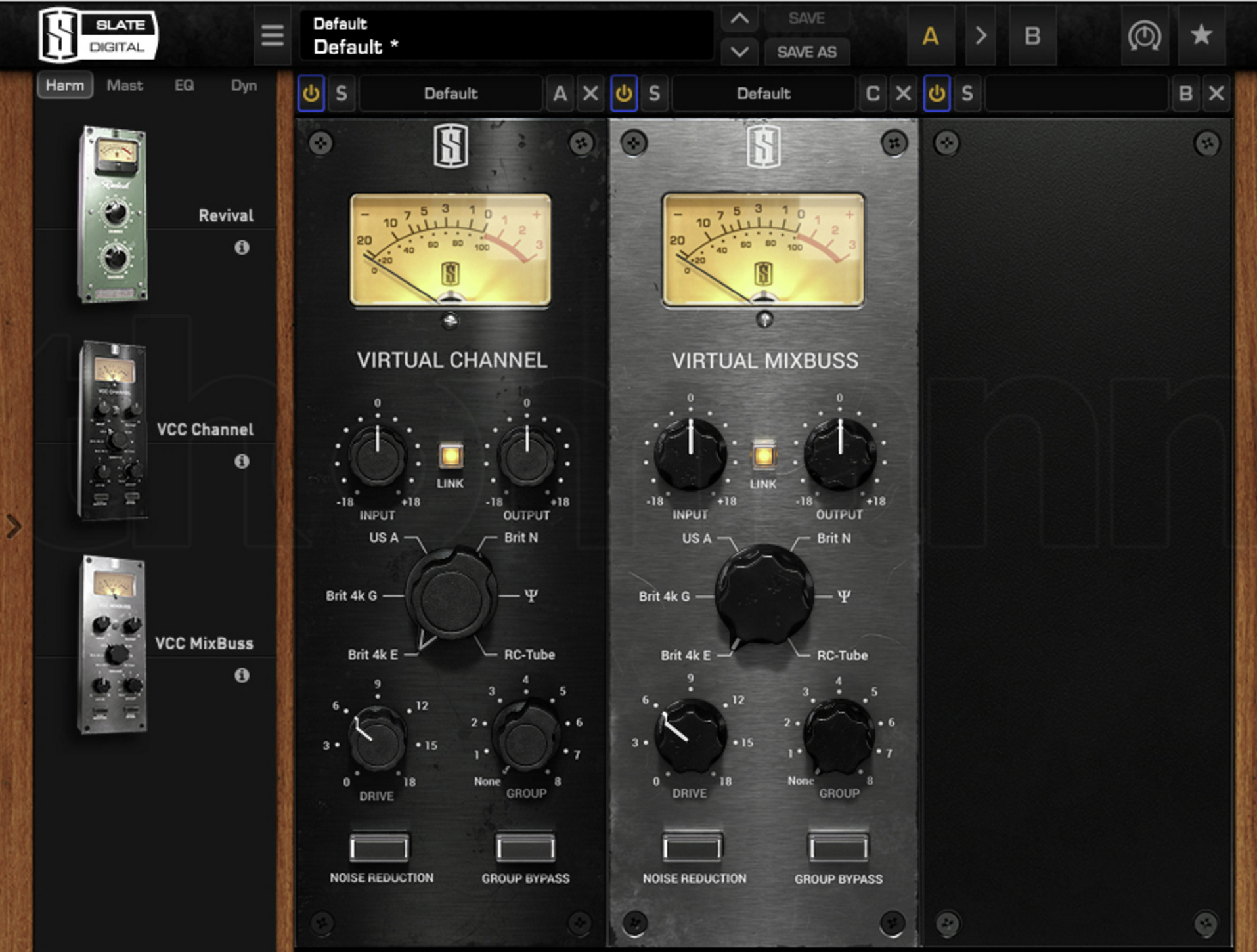This screenshot has width=1257, height=952.
Task: Copy A to B with arrow button
Action: click(x=981, y=35)
